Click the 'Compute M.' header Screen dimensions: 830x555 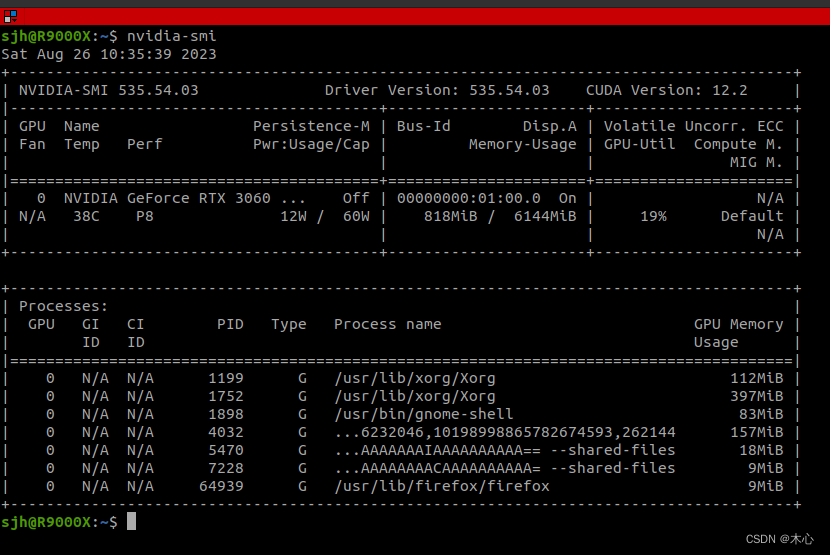click(738, 145)
